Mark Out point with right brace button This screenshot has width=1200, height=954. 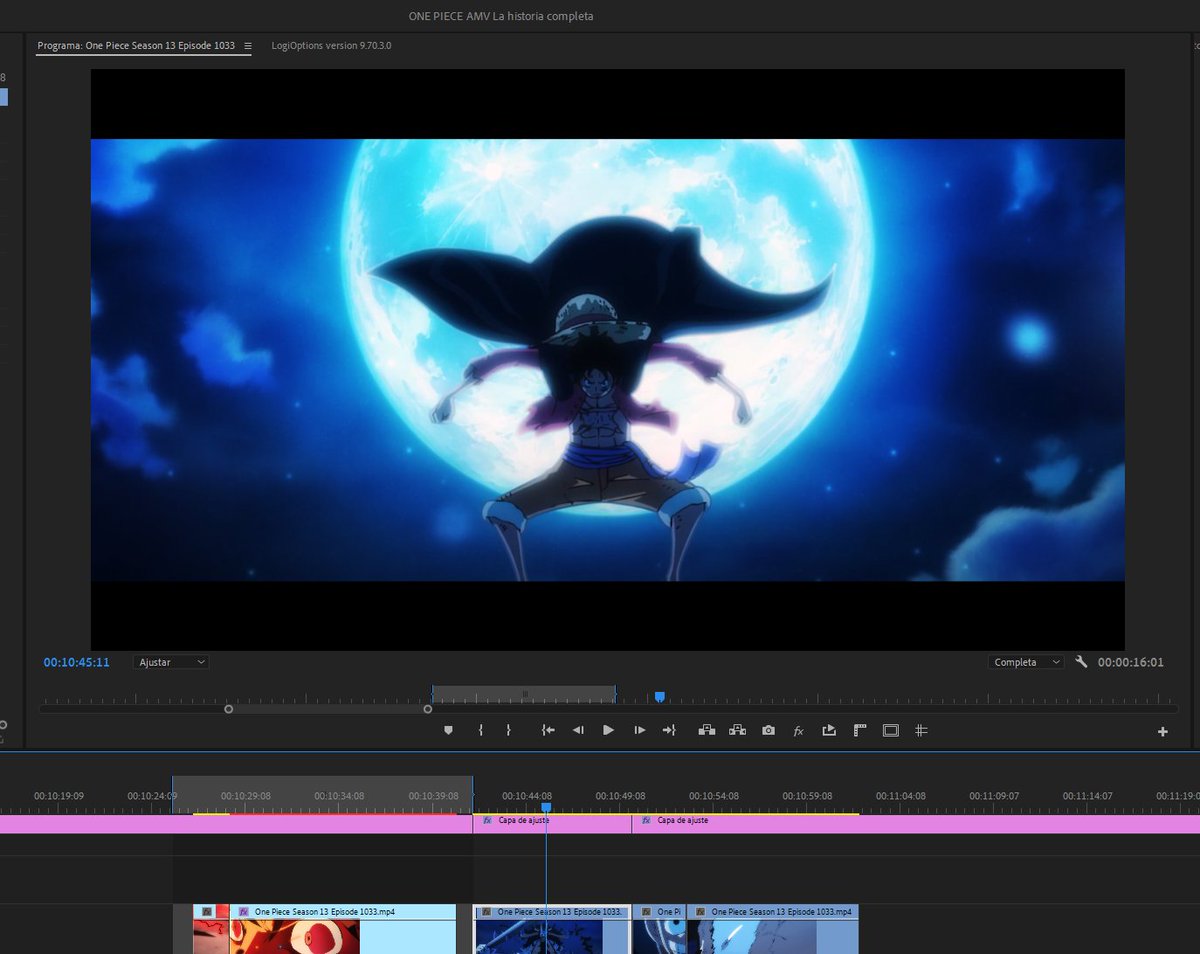pos(508,731)
